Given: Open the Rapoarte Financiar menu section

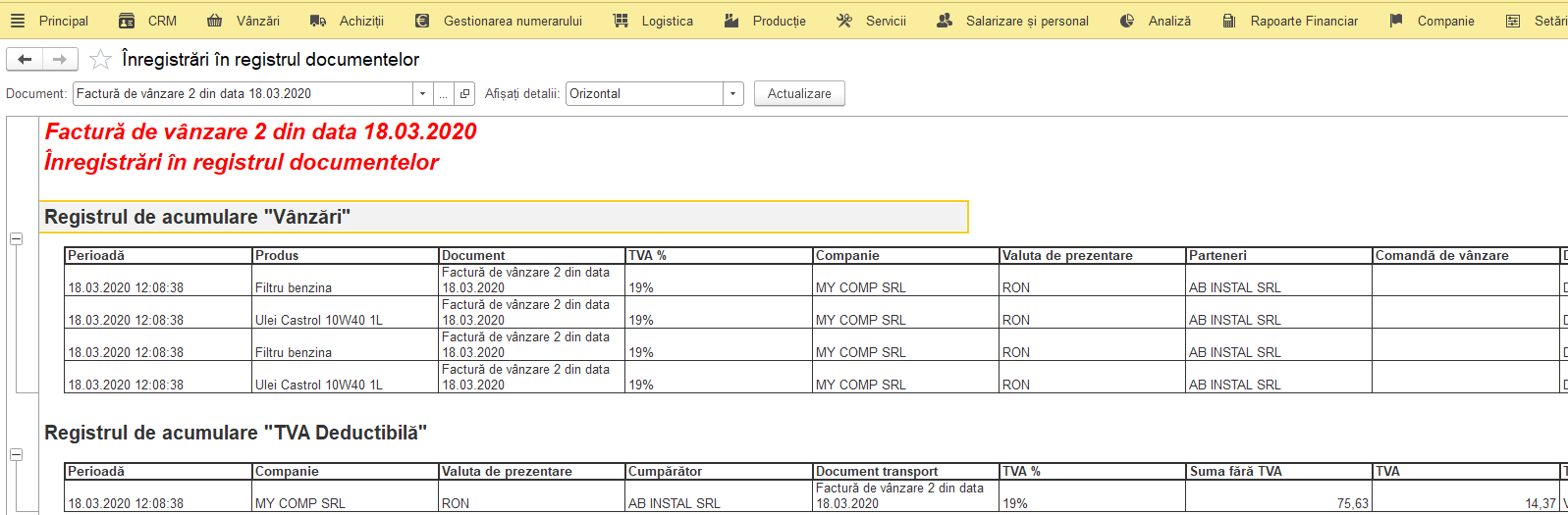Looking at the screenshot, I should (1304, 21).
